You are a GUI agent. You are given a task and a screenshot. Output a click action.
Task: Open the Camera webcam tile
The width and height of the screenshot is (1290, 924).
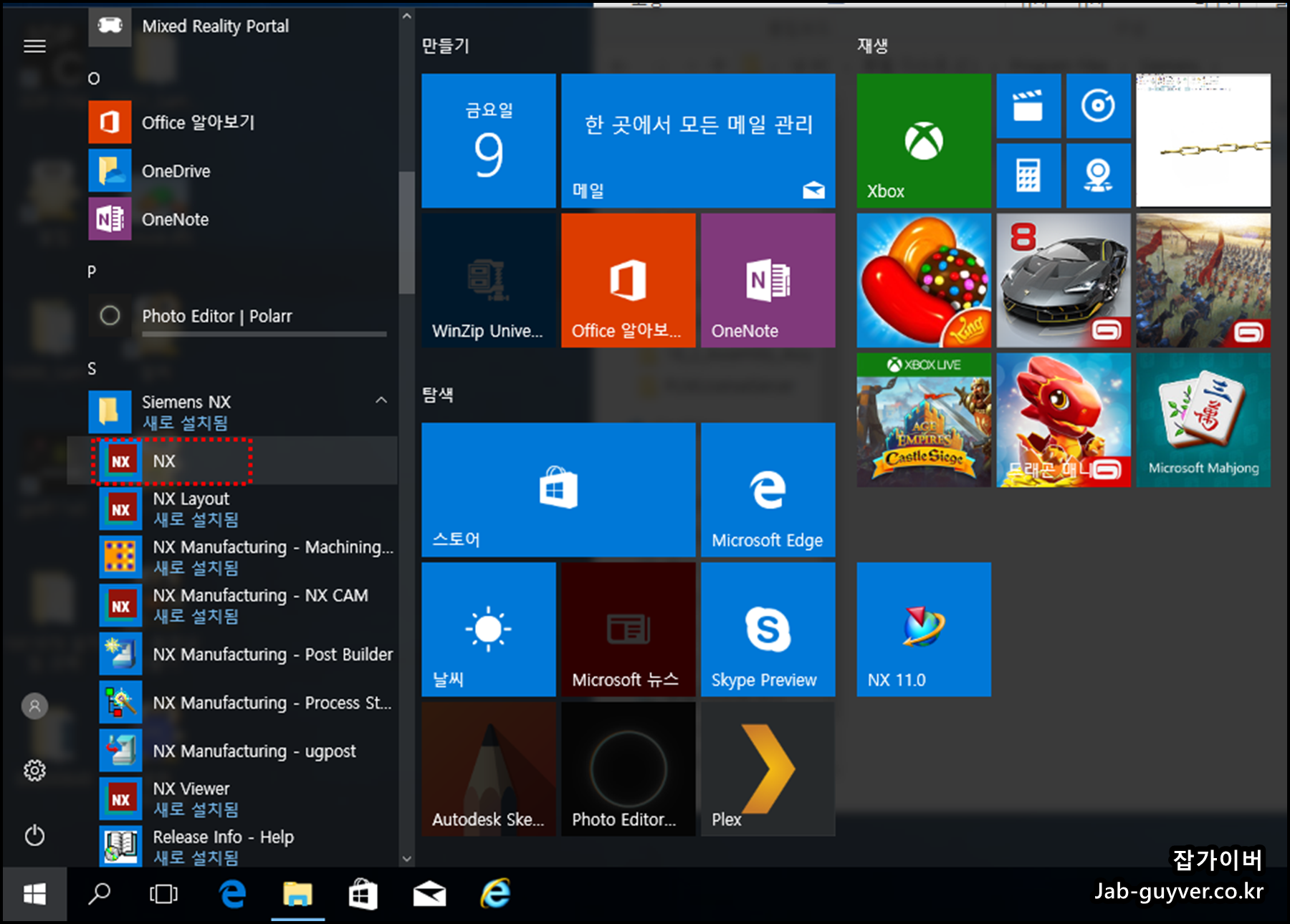(1098, 175)
